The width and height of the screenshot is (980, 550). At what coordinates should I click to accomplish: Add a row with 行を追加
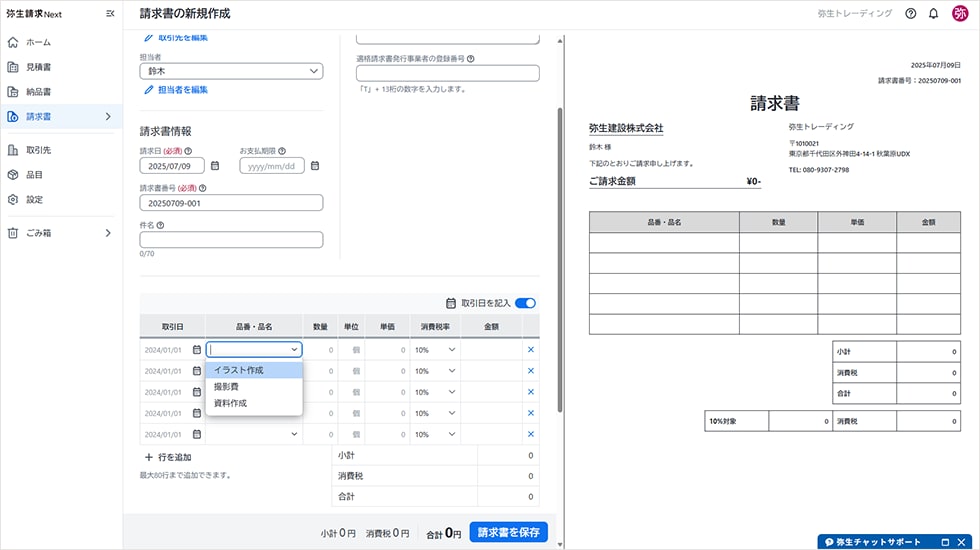click(x=168, y=457)
